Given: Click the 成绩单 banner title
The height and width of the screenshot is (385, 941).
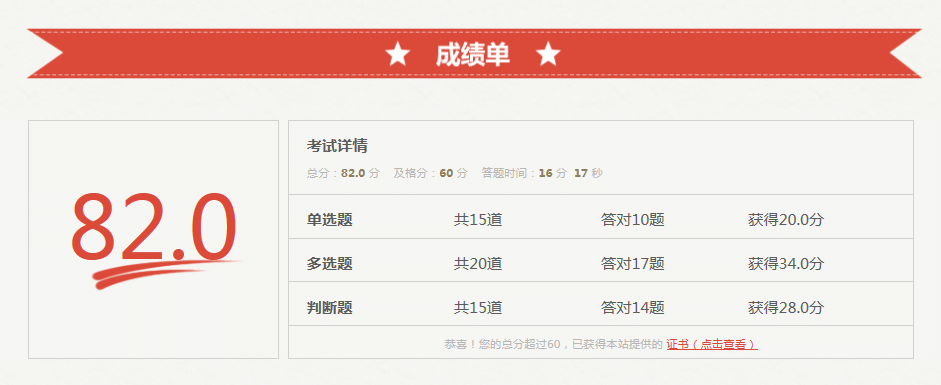Looking at the screenshot, I should [x=472, y=55].
